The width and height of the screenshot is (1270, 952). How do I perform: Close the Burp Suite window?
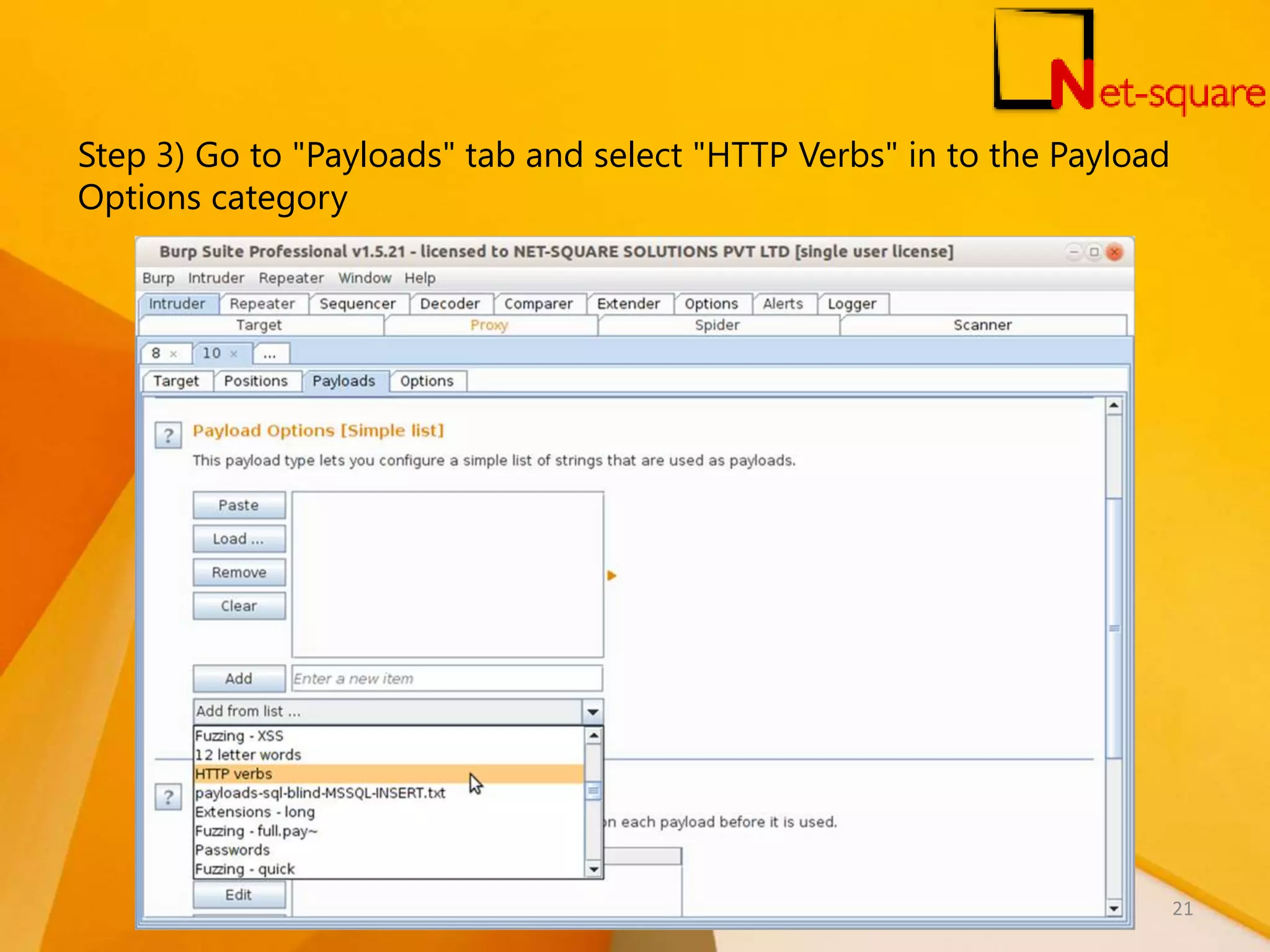click(1115, 252)
